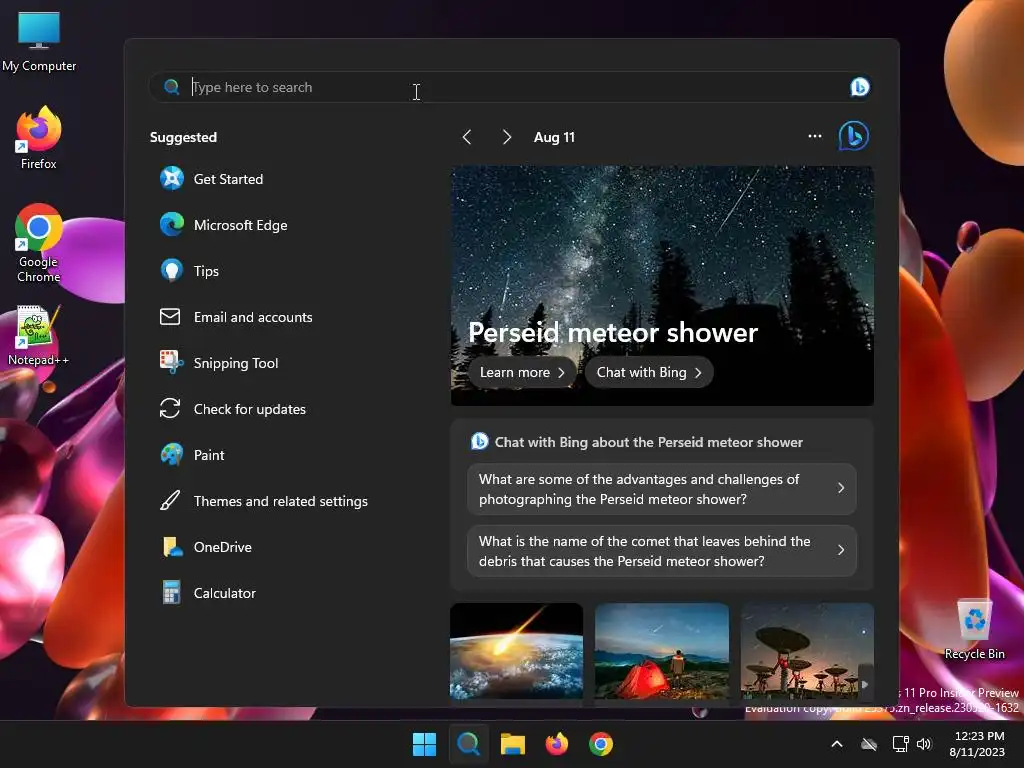Image resolution: width=1024 pixels, height=768 pixels.
Task: Launch Google Chrome from the taskbar
Action: tap(601, 744)
